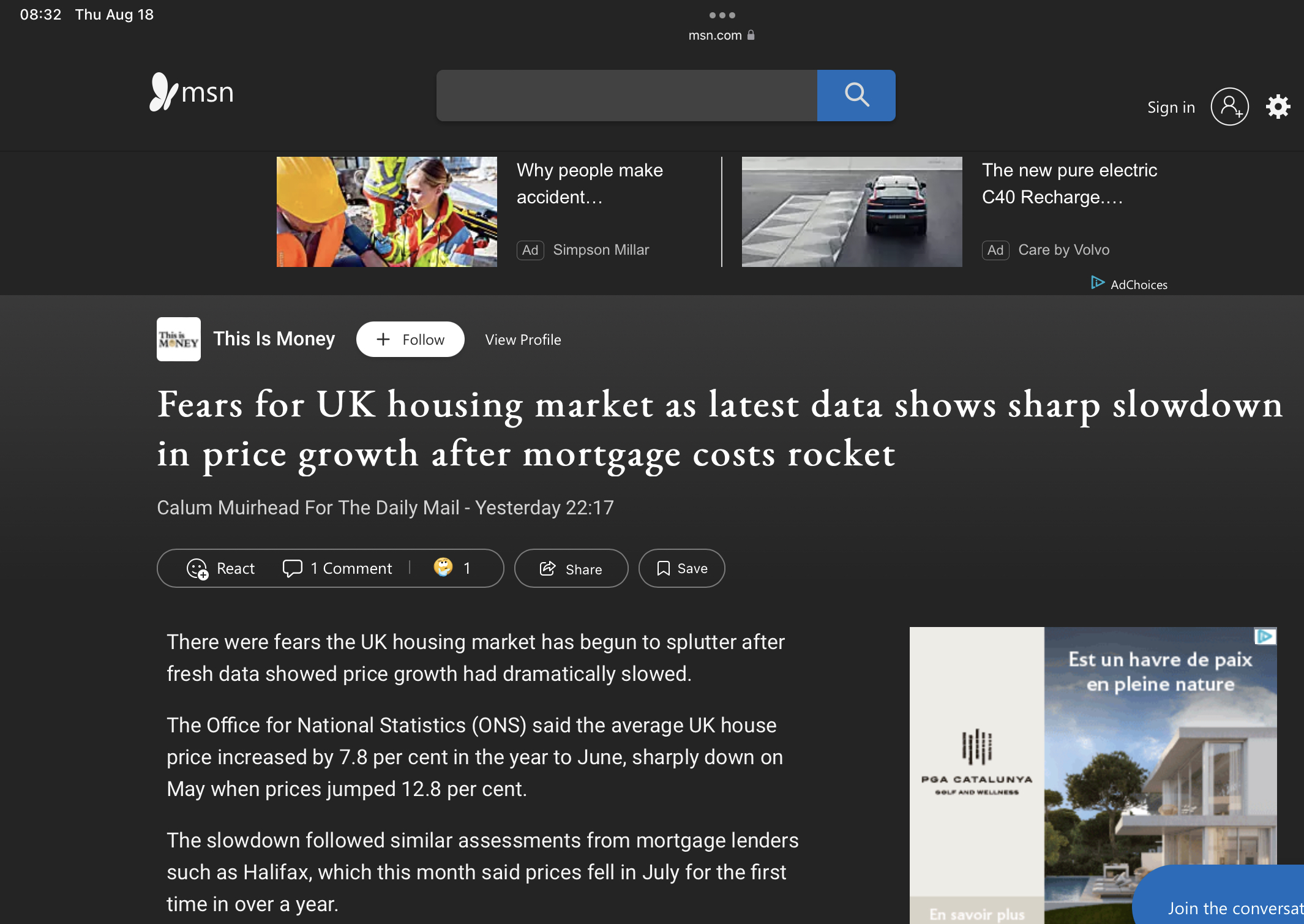The width and height of the screenshot is (1304, 924).
Task: Open the accident claims ad thumbnail
Action: pos(387,212)
